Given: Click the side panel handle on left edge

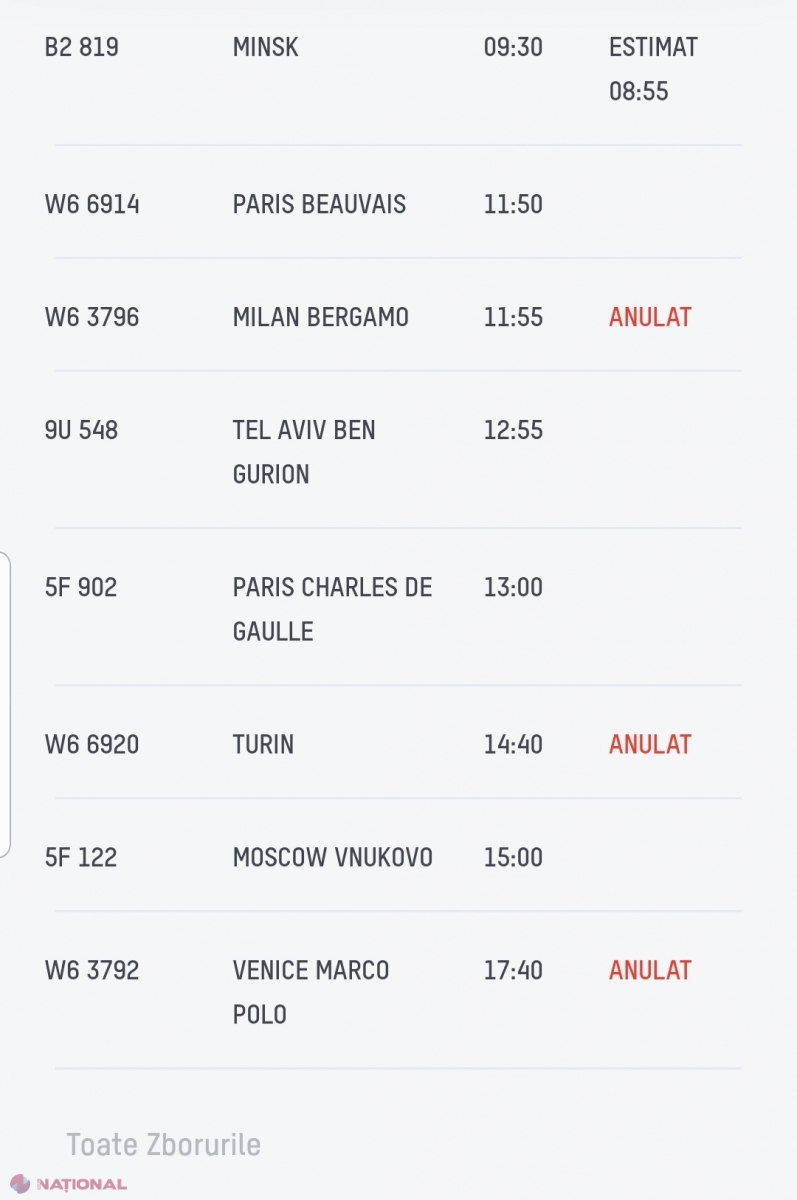Looking at the screenshot, I should tap(6, 704).
